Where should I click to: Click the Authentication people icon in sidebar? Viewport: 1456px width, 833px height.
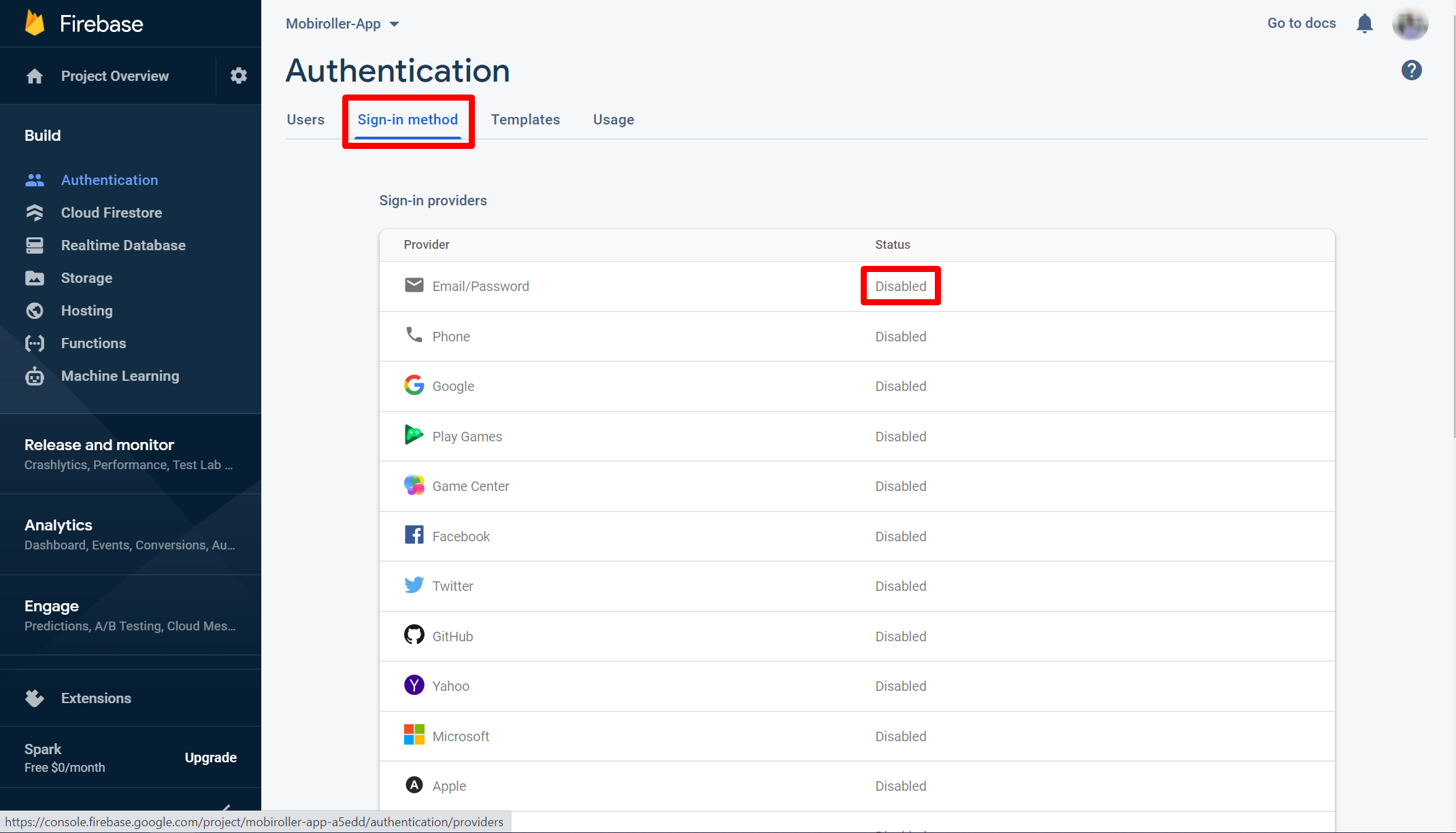click(35, 180)
